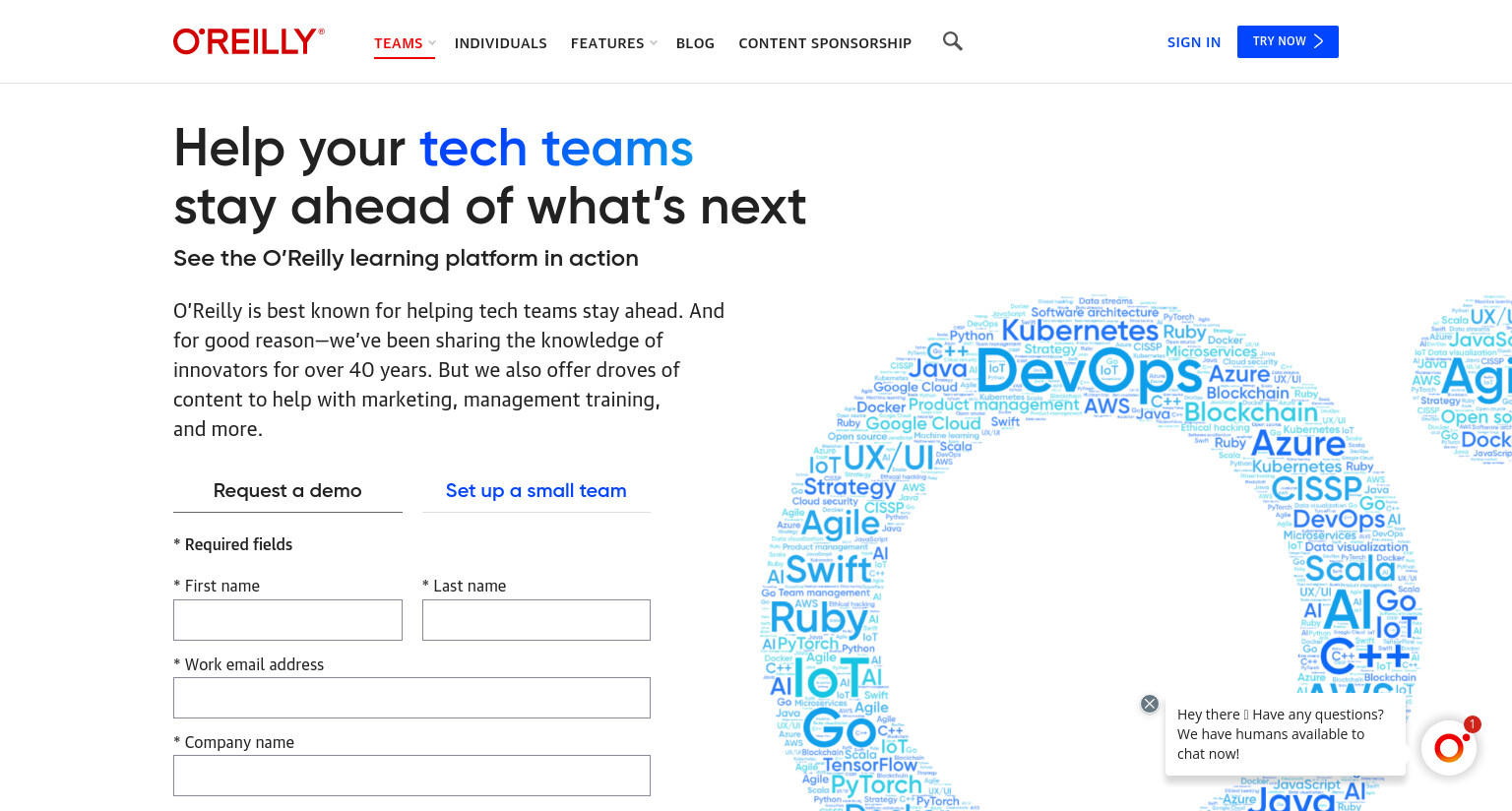Screen dimensions: 1512x811
Task: Open the Features navigation item
Action: coord(607,43)
